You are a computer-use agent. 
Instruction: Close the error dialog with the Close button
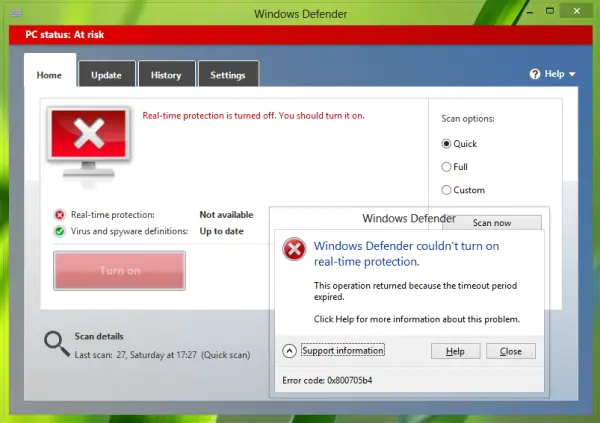coord(511,351)
